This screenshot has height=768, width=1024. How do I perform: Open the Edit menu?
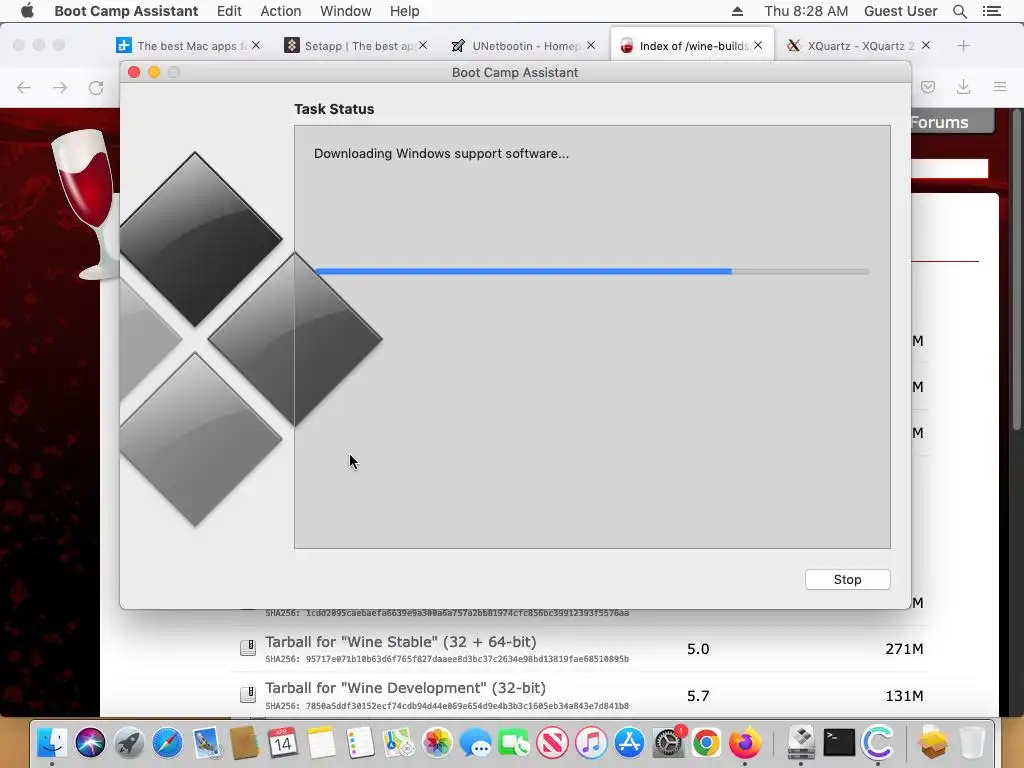(229, 11)
